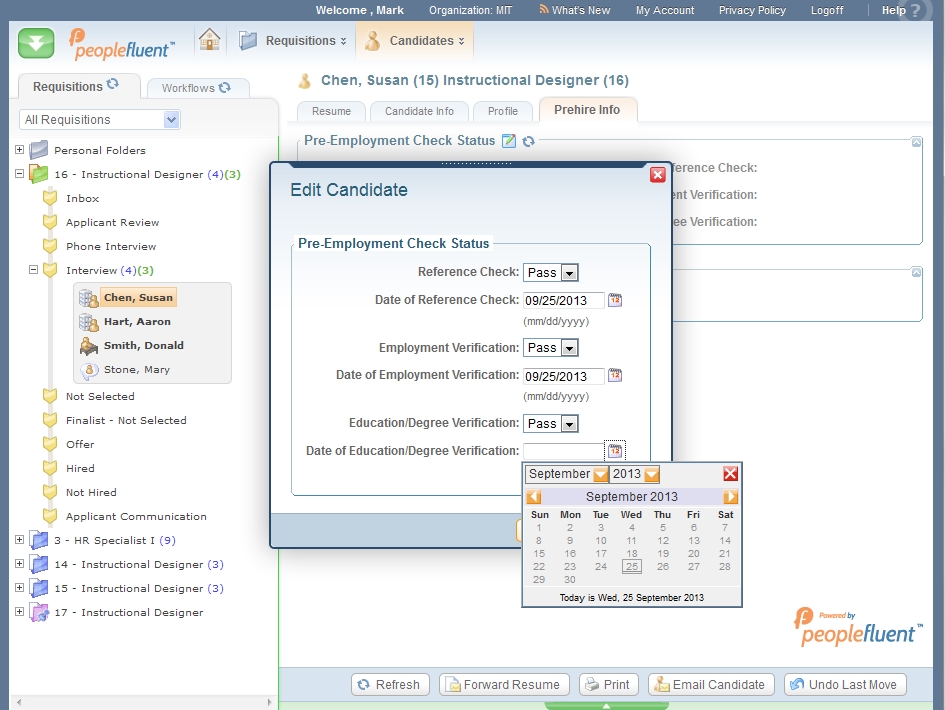This screenshot has height=710, width=945.
Task: Close the date picker popup
Action: click(731, 474)
